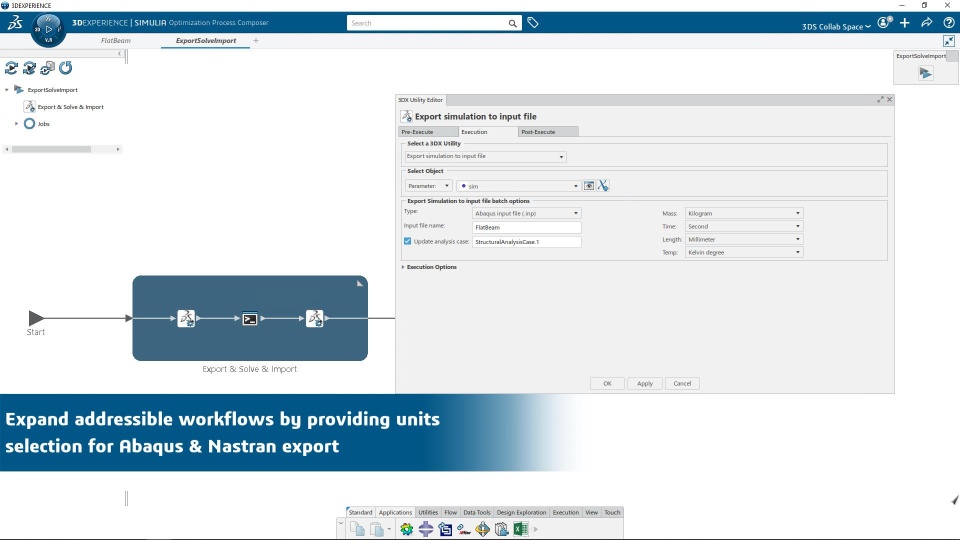Switch to the Post-Execute tab
The height and width of the screenshot is (540, 960).
tap(538, 132)
